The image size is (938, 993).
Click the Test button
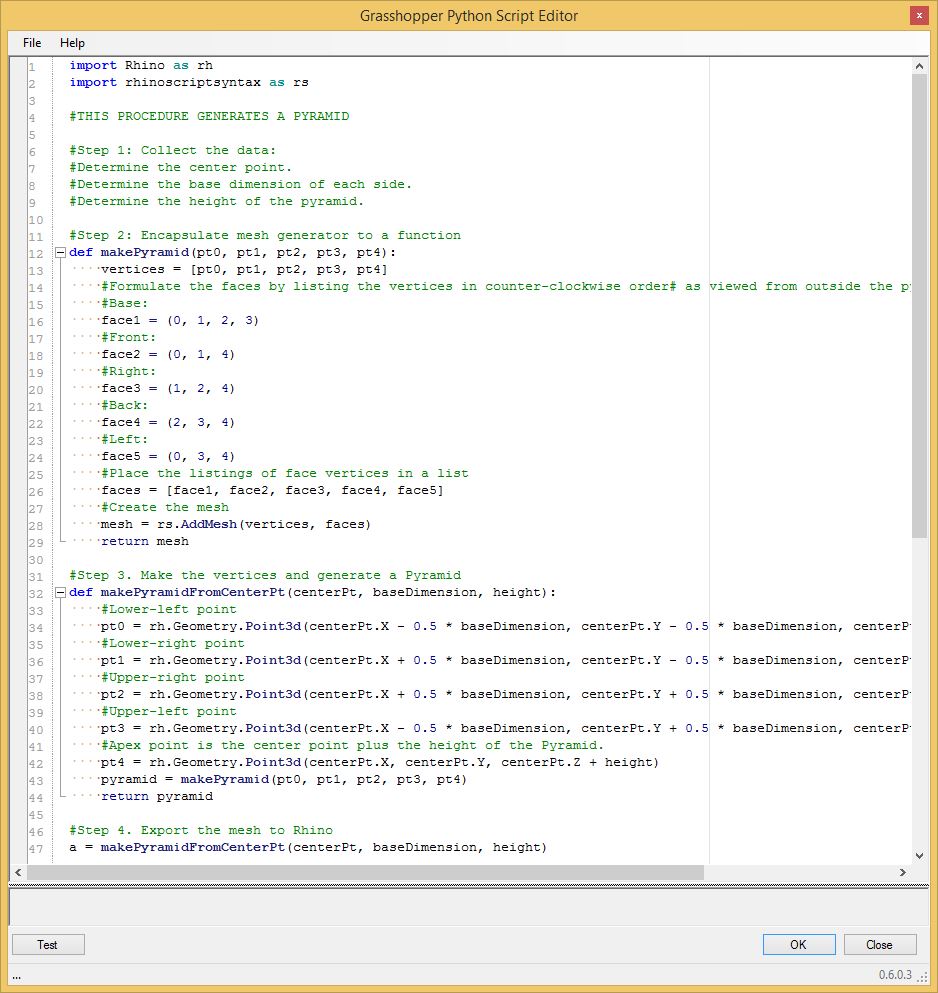tap(48, 944)
